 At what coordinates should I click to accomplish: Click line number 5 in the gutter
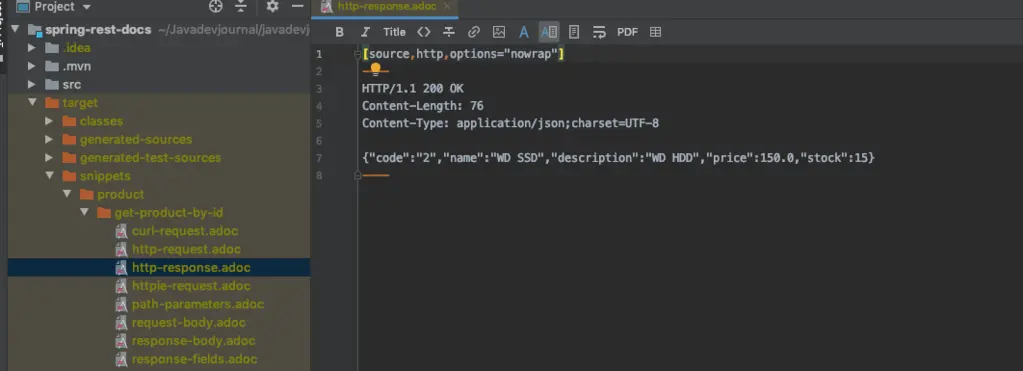318,123
